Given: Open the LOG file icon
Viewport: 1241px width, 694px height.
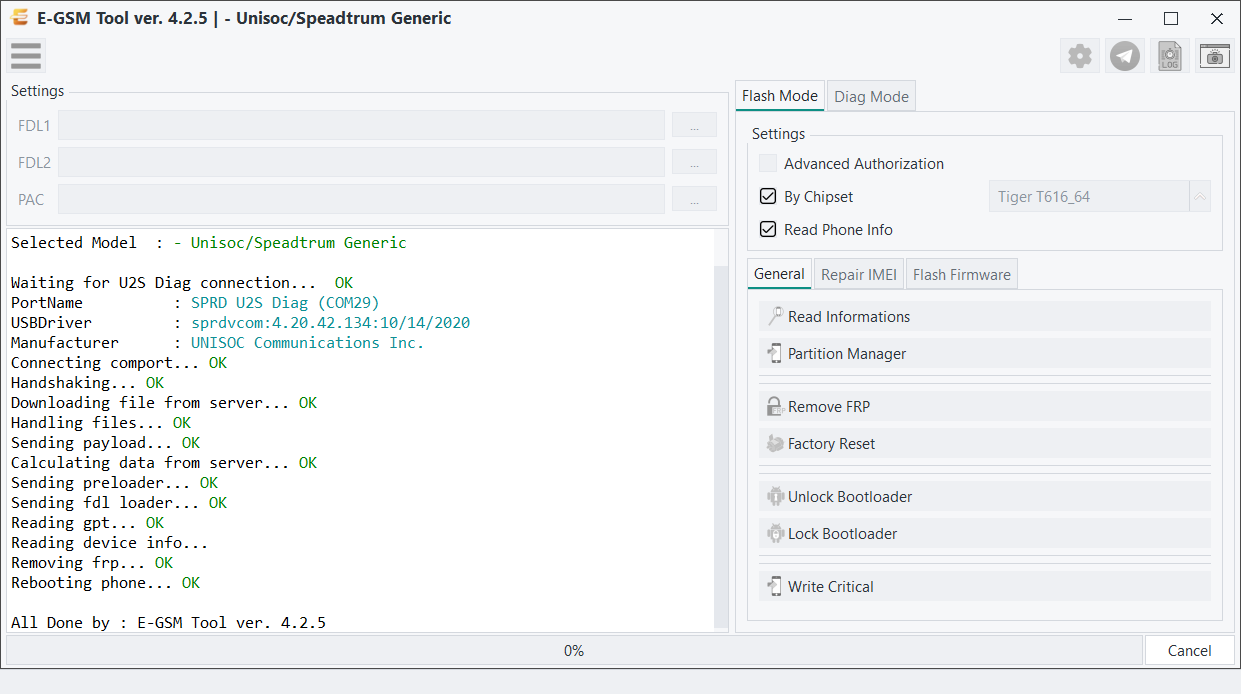Looking at the screenshot, I should tap(1170, 56).
